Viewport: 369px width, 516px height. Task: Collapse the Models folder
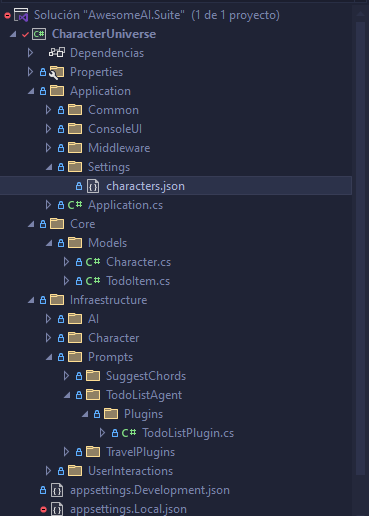(49, 243)
